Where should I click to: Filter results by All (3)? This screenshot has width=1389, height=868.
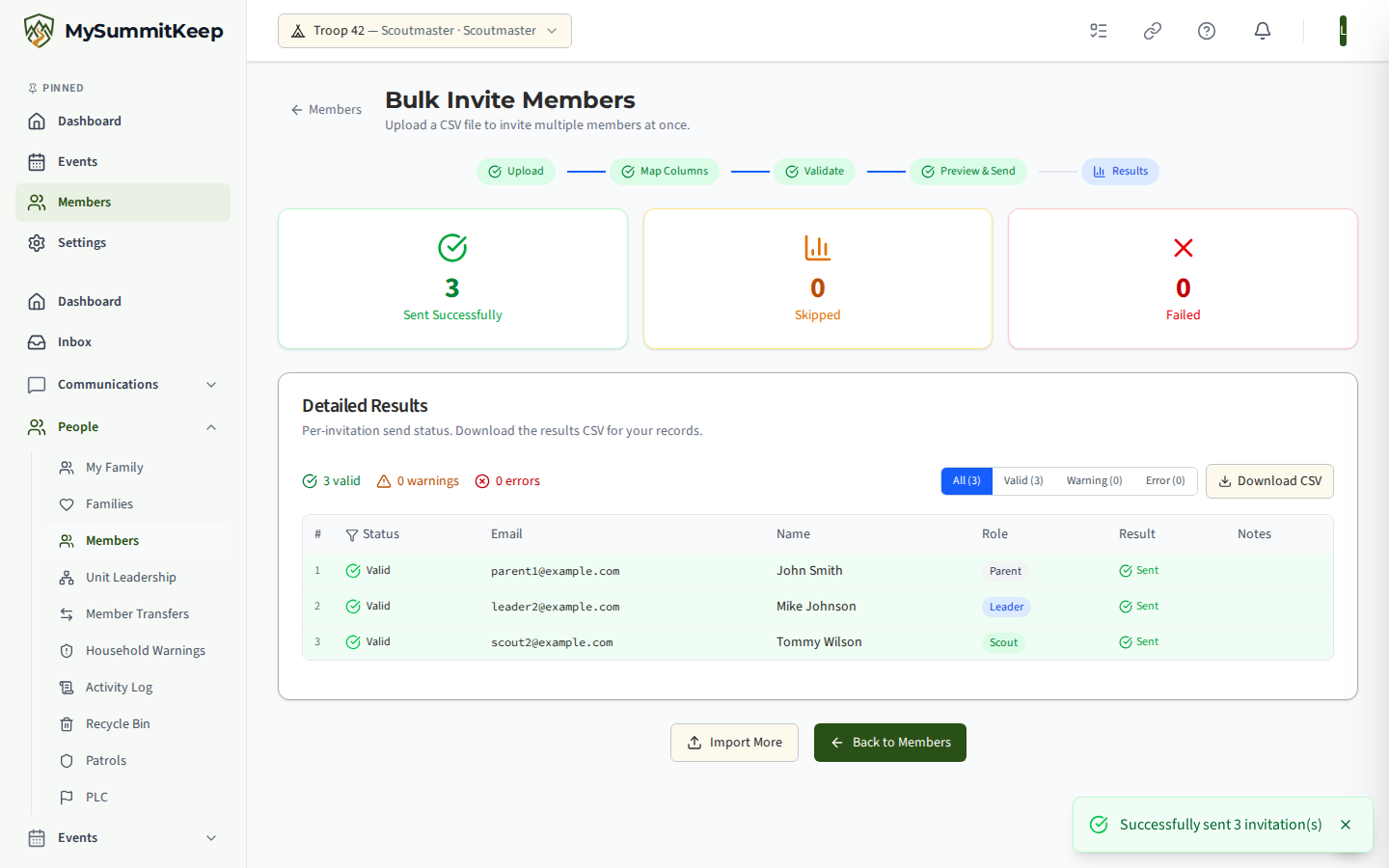(967, 481)
